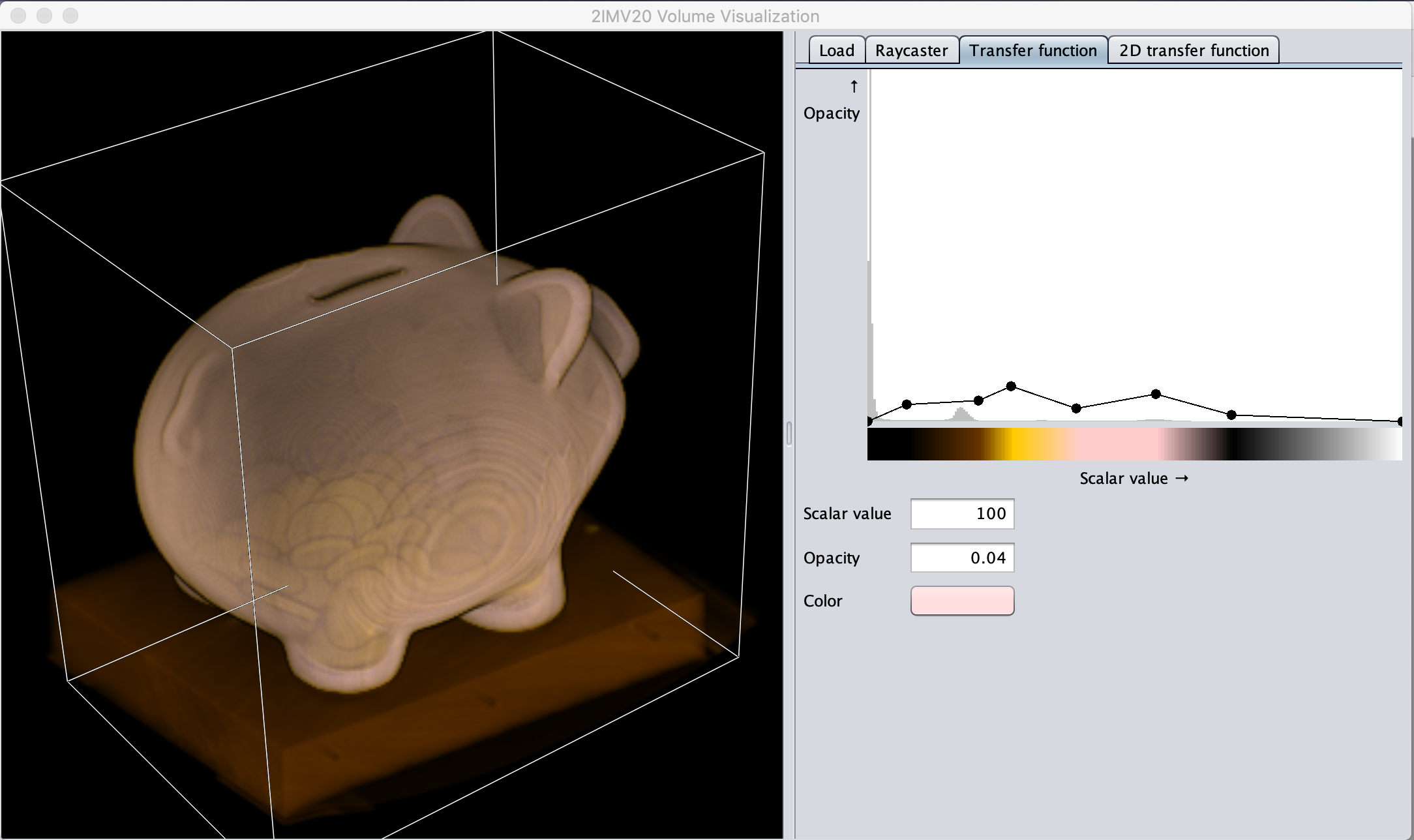Open the Load tab
The height and width of the screenshot is (840, 1414).
click(836, 50)
